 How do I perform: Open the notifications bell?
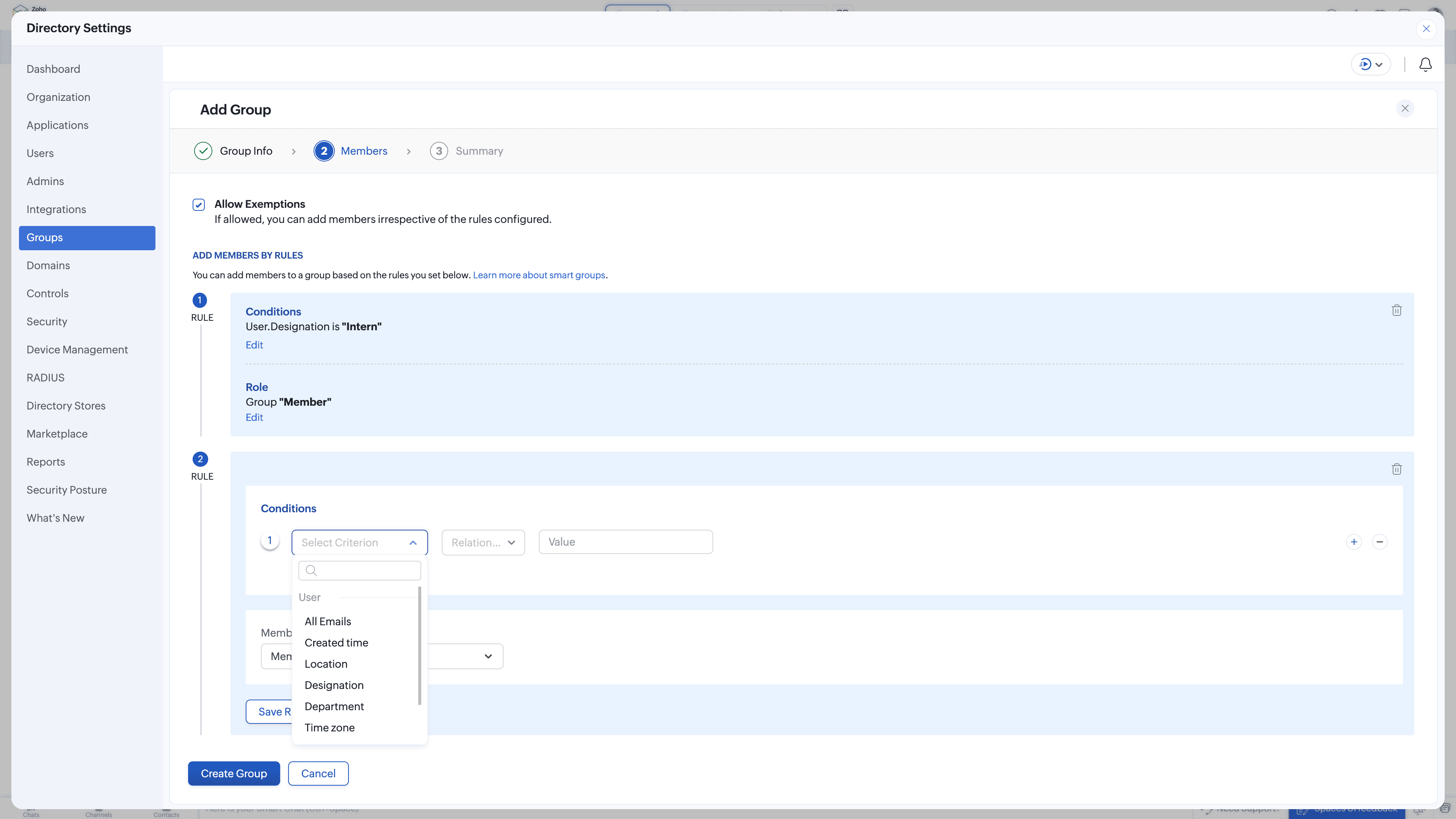[1425, 64]
